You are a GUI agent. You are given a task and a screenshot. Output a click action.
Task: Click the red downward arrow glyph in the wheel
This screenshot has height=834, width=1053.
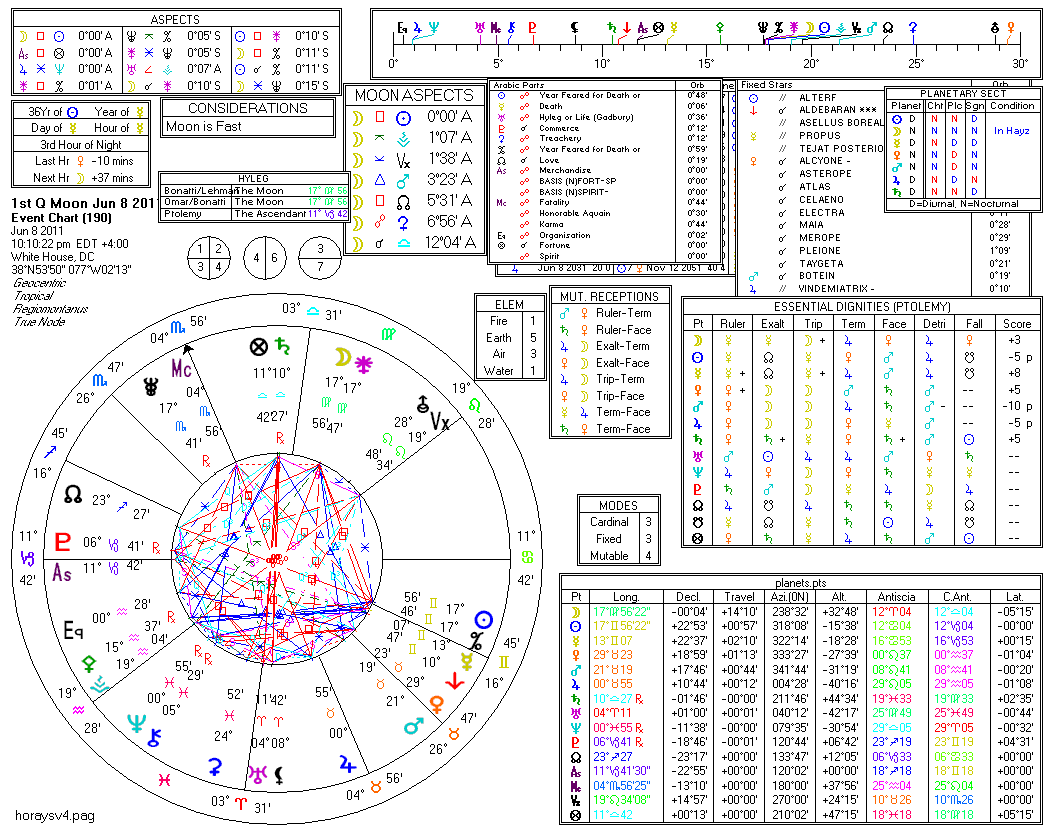455,682
